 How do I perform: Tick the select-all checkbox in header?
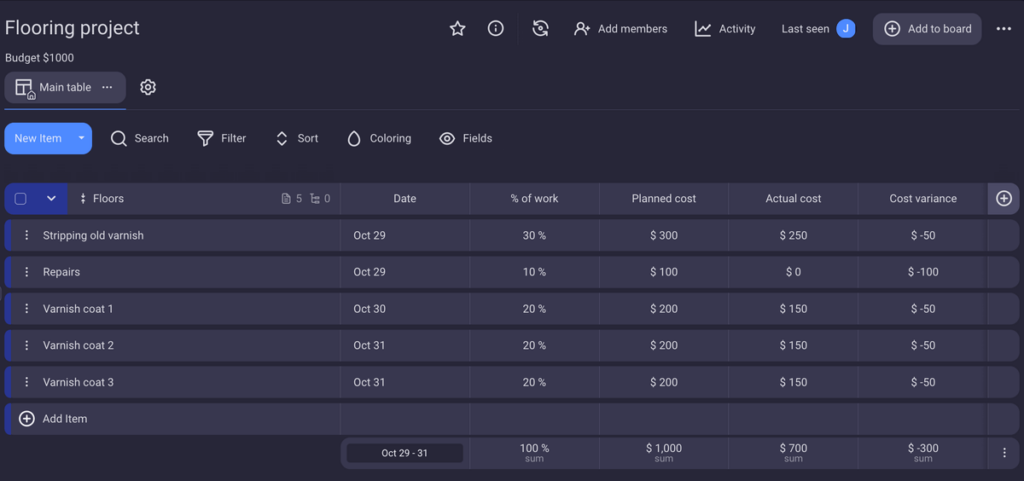tap(20, 199)
